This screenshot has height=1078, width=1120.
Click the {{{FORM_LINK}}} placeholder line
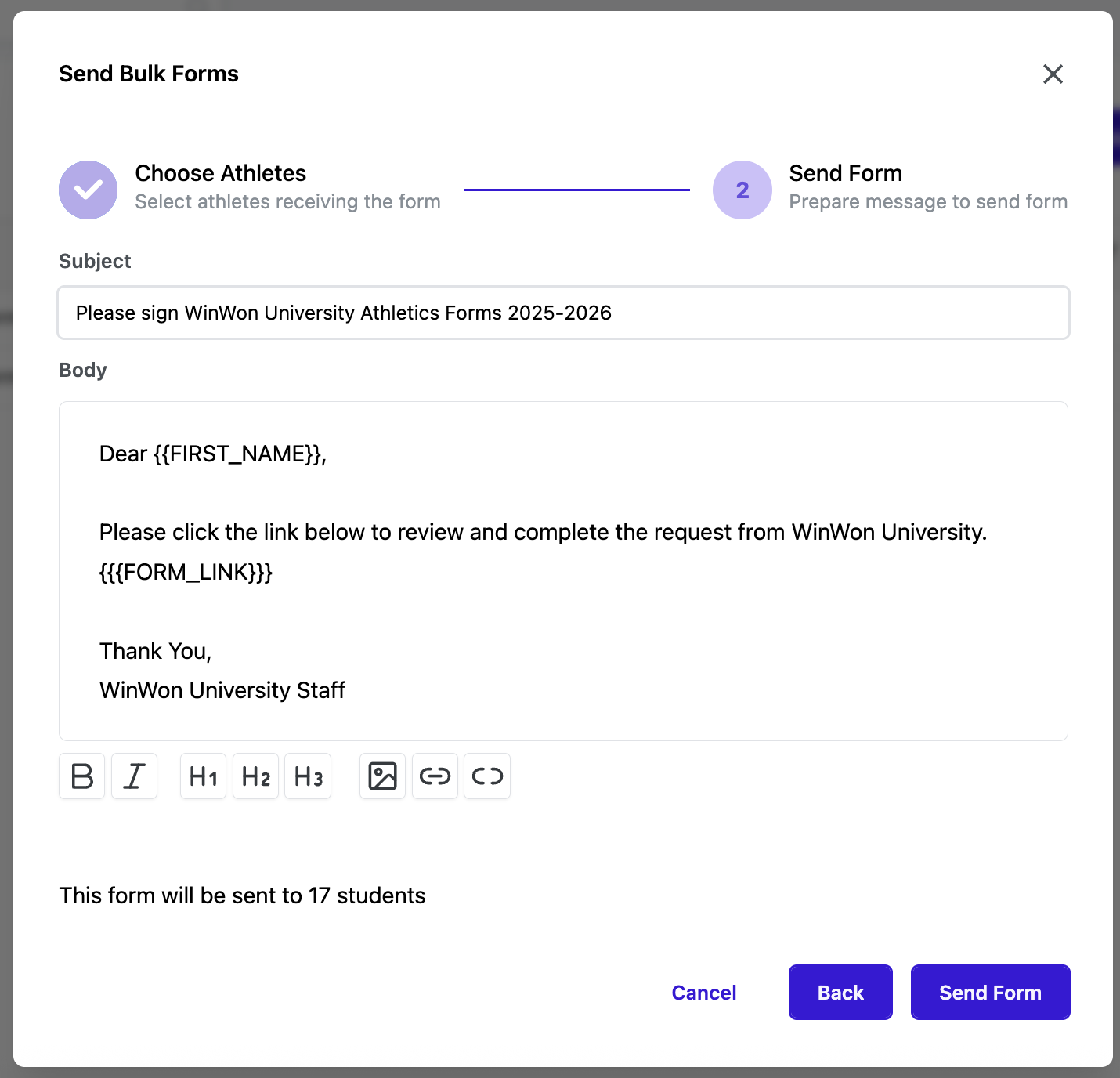point(186,572)
